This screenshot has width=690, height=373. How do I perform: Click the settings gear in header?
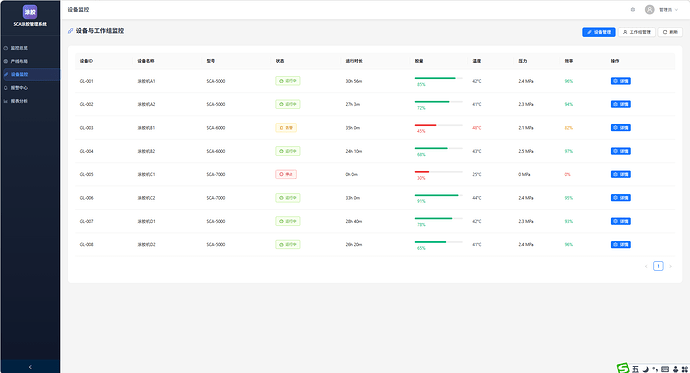(633, 10)
